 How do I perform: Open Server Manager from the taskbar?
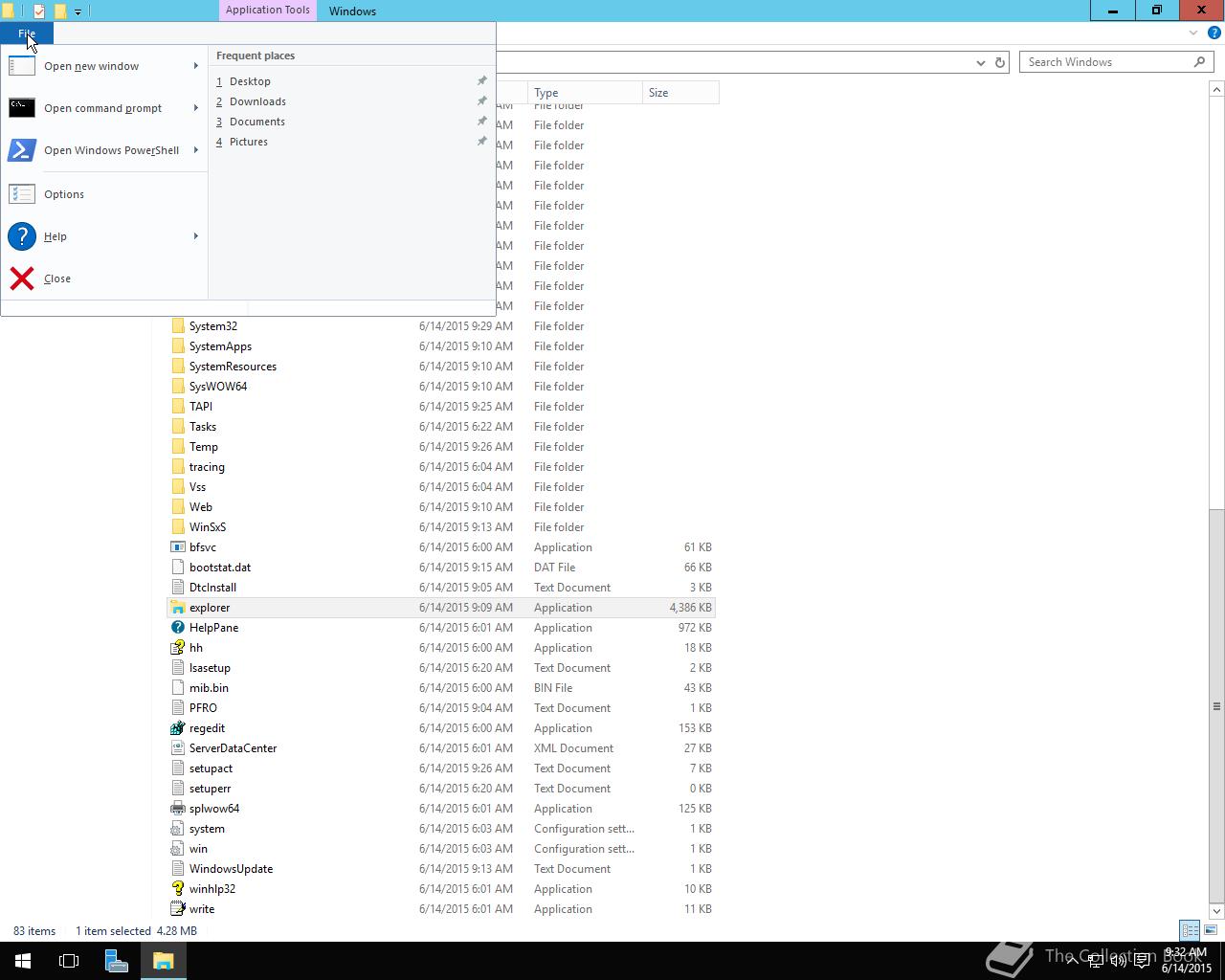(x=116, y=961)
